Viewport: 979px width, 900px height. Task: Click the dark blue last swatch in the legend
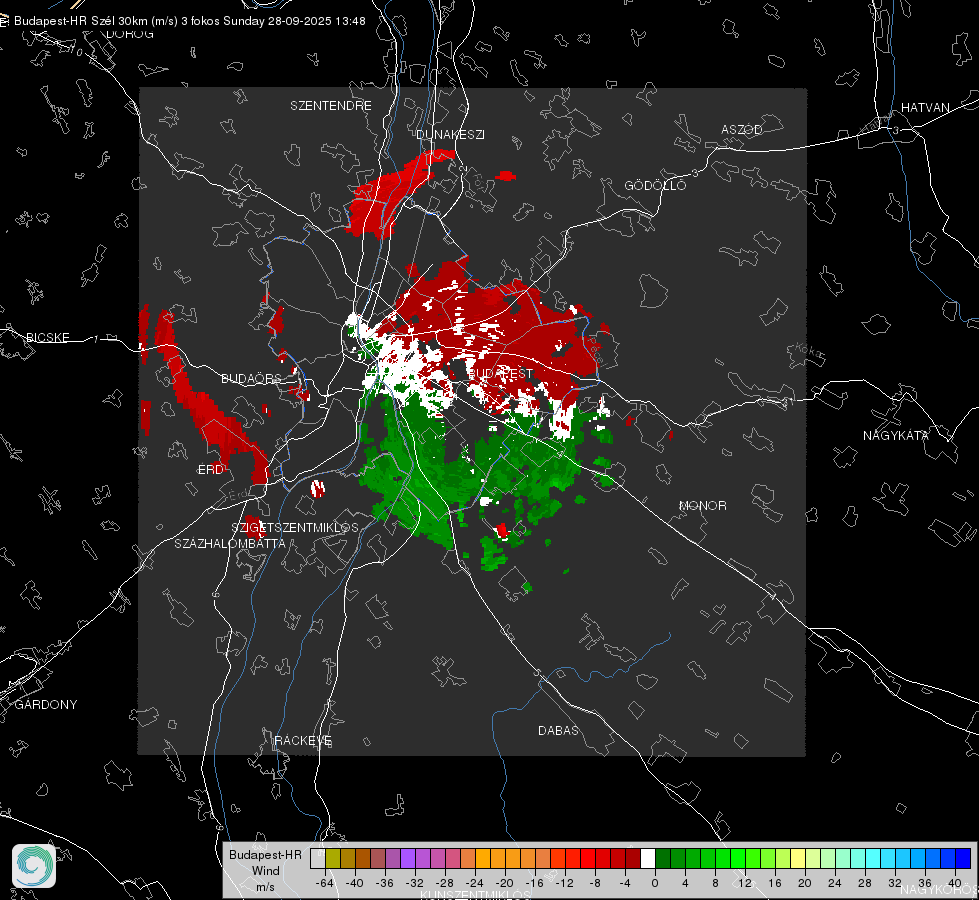pyautogui.click(x=963, y=858)
